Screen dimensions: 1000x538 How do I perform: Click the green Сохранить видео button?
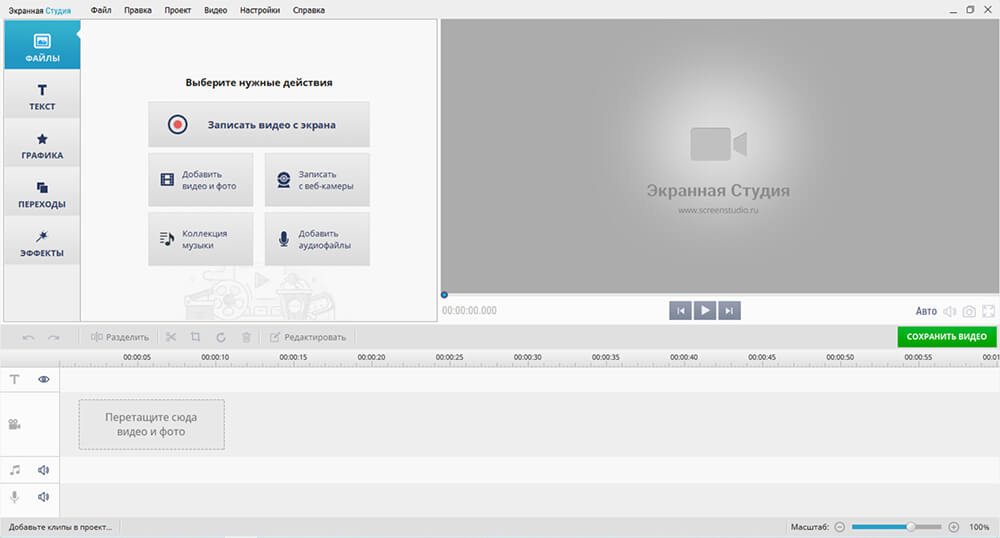[x=946, y=337]
